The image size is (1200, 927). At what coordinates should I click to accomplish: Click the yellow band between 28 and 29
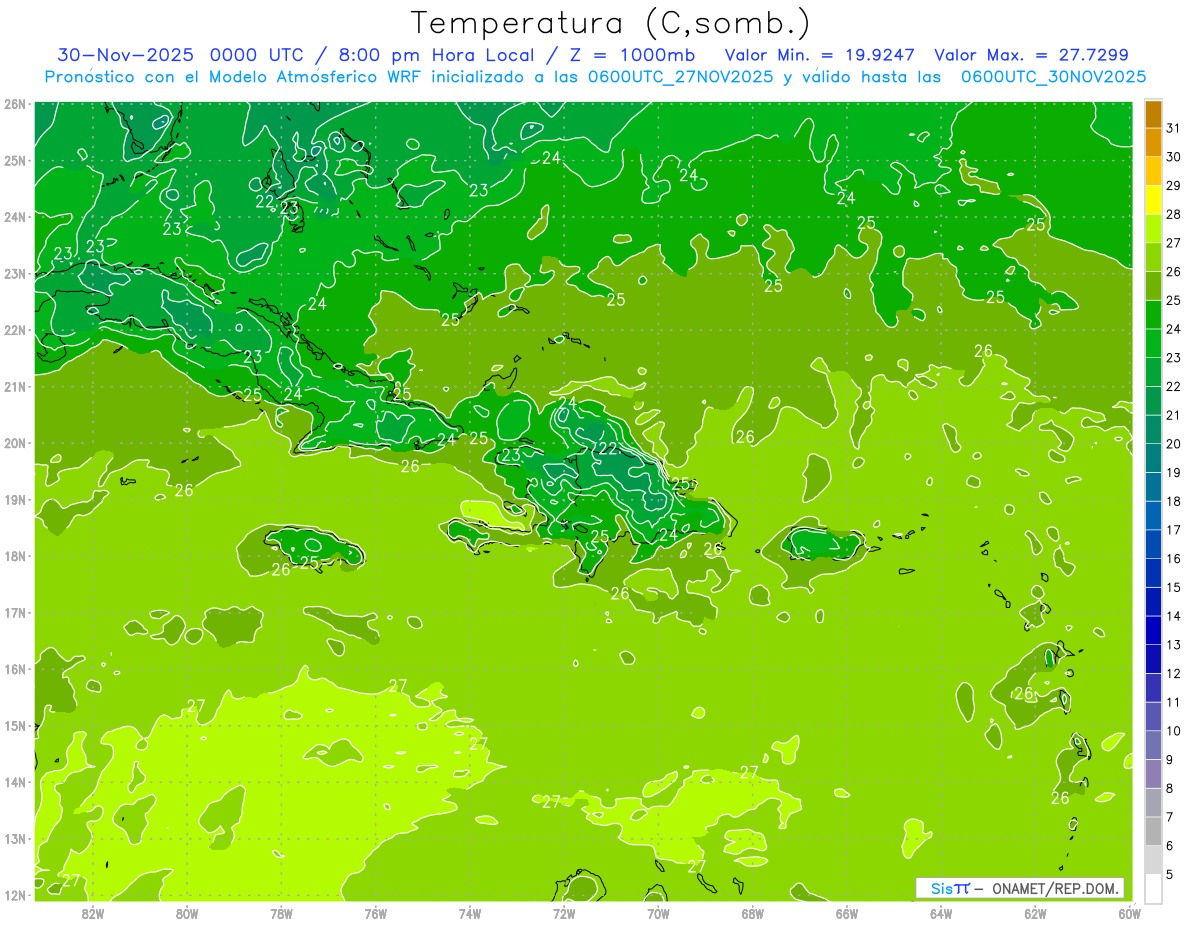coord(1153,200)
